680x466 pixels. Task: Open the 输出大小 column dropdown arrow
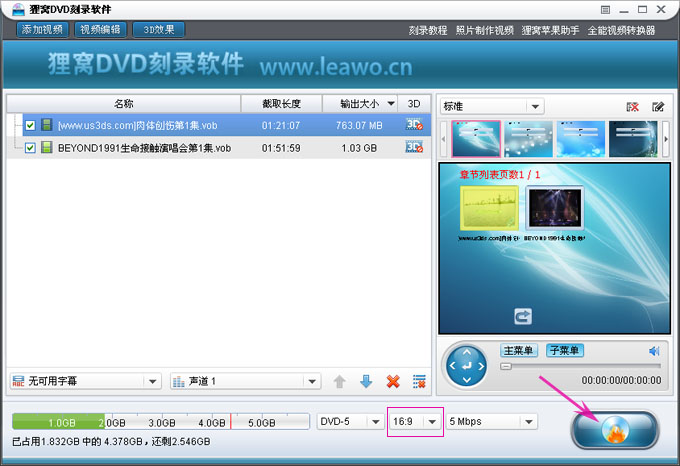(391, 104)
